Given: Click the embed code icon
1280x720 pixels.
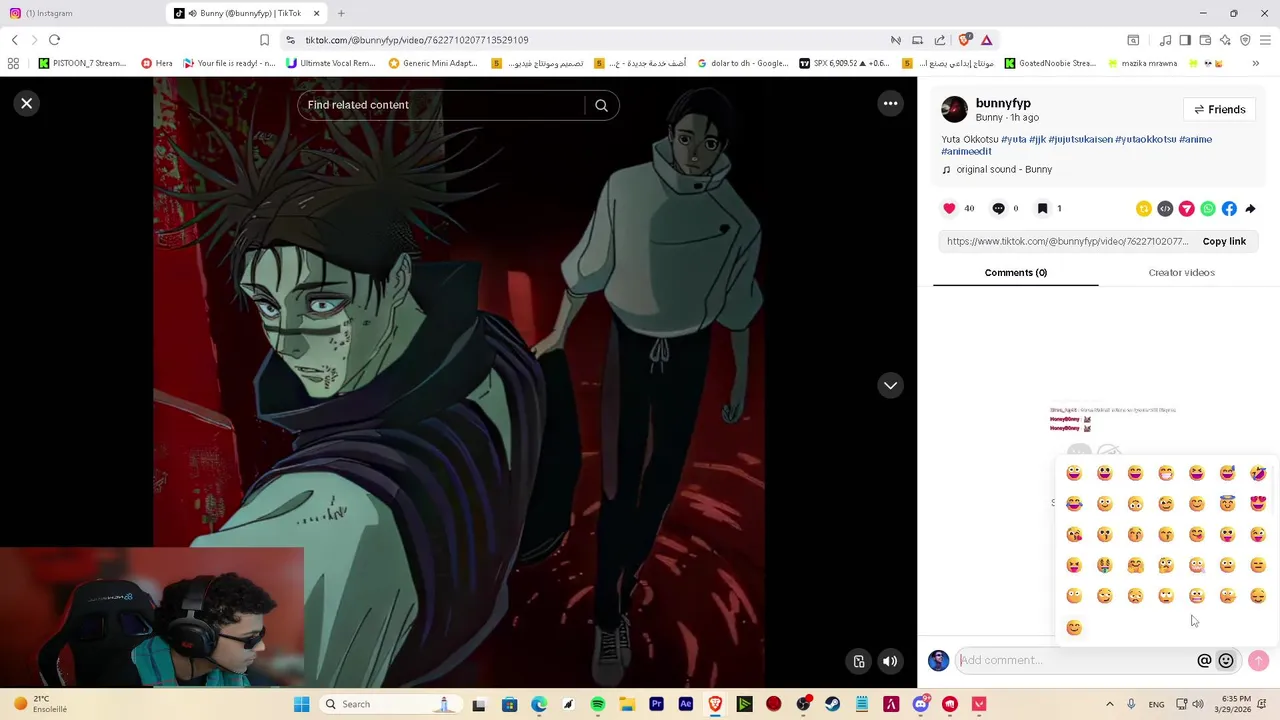Looking at the screenshot, I should click(1165, 209).
